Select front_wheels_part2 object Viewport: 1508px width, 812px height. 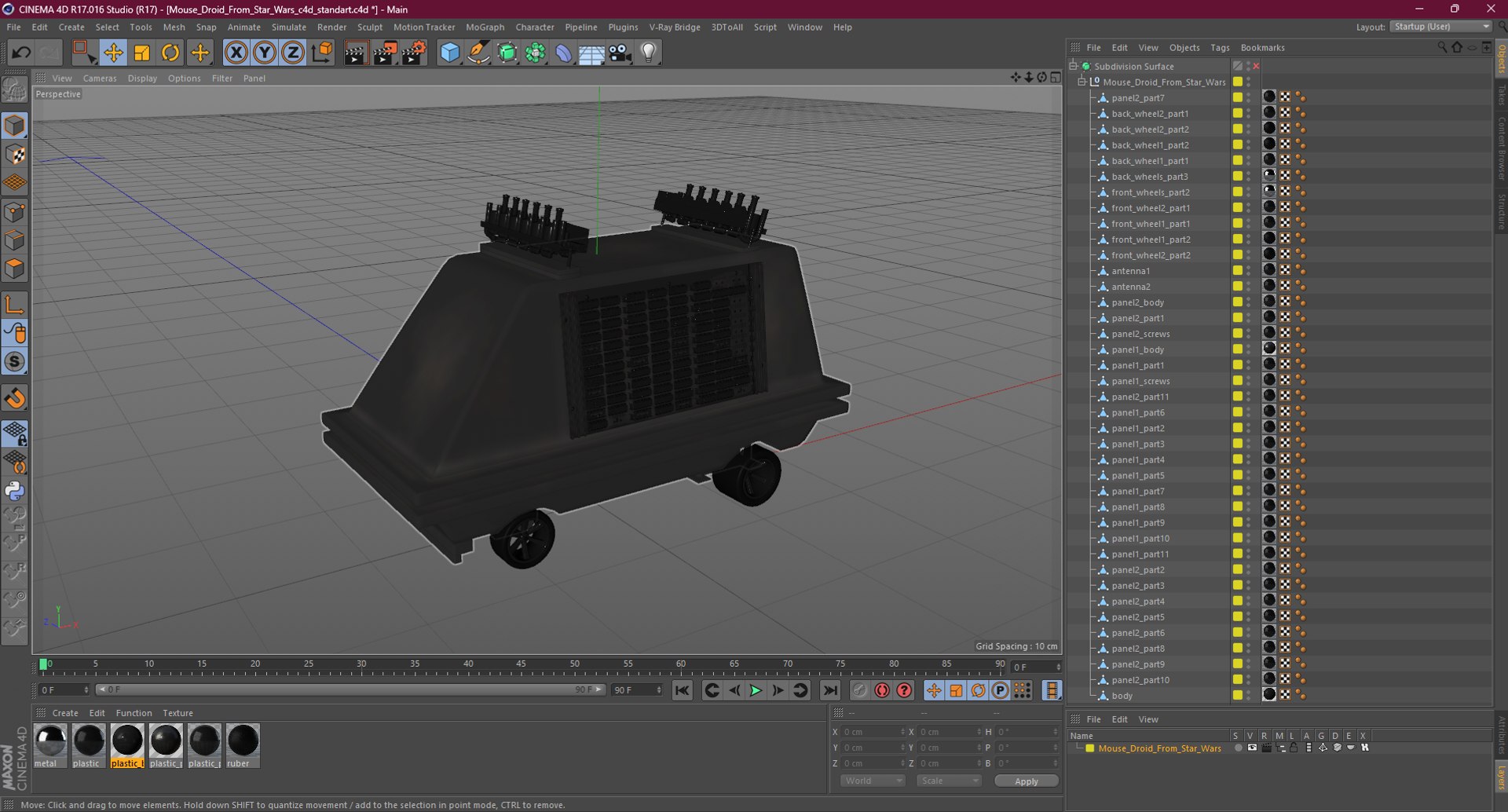[x=1150, y=192]
